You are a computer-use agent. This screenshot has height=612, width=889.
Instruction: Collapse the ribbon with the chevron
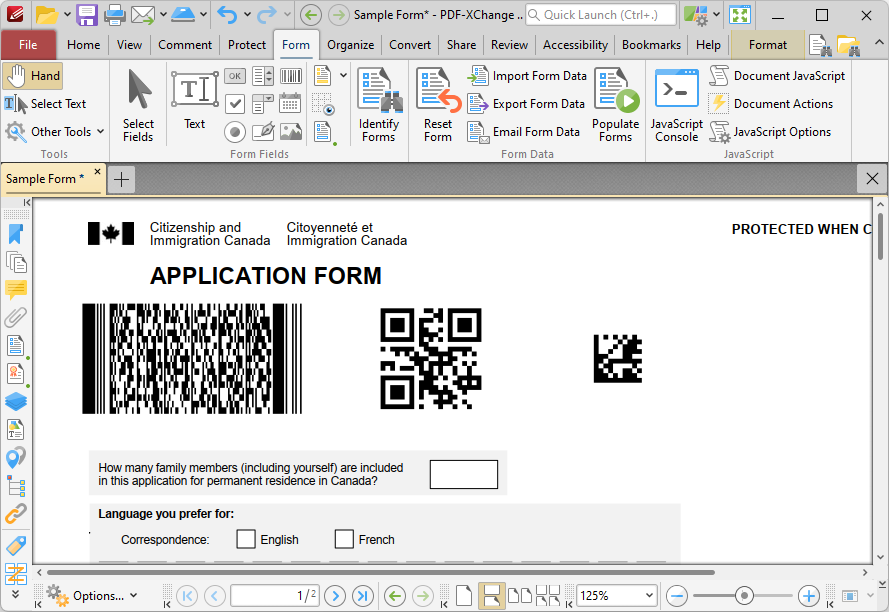coord(878,43)
